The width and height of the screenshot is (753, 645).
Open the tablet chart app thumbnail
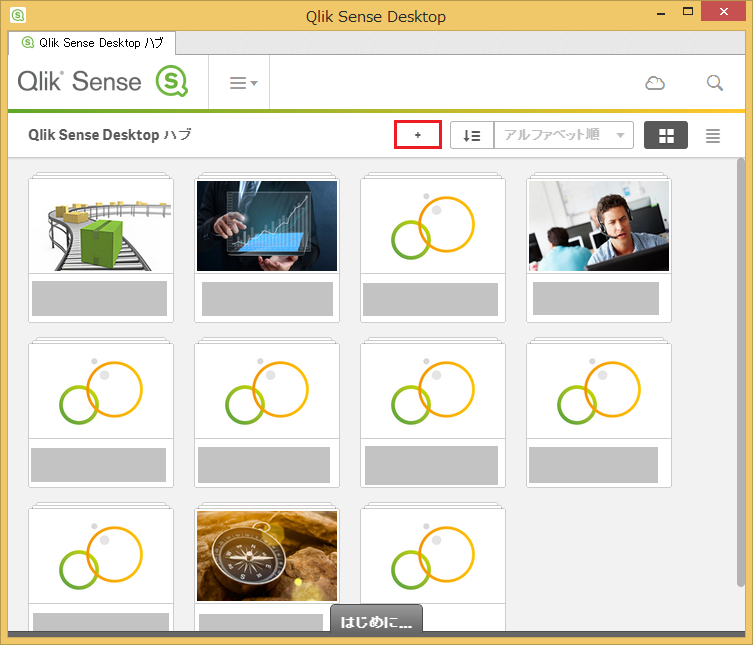[267, 226]
